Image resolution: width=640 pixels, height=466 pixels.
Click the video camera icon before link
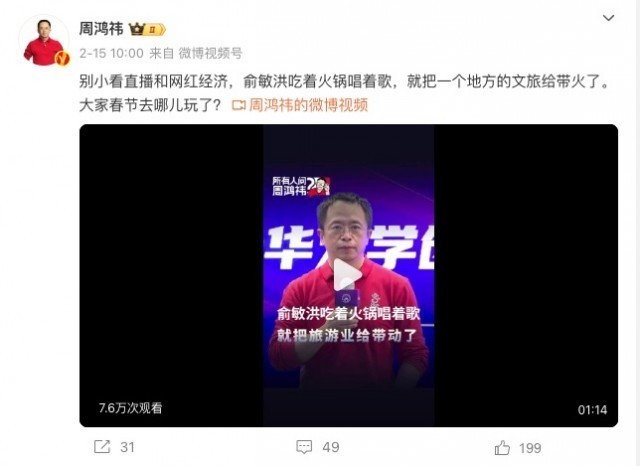tap(238, 105)
